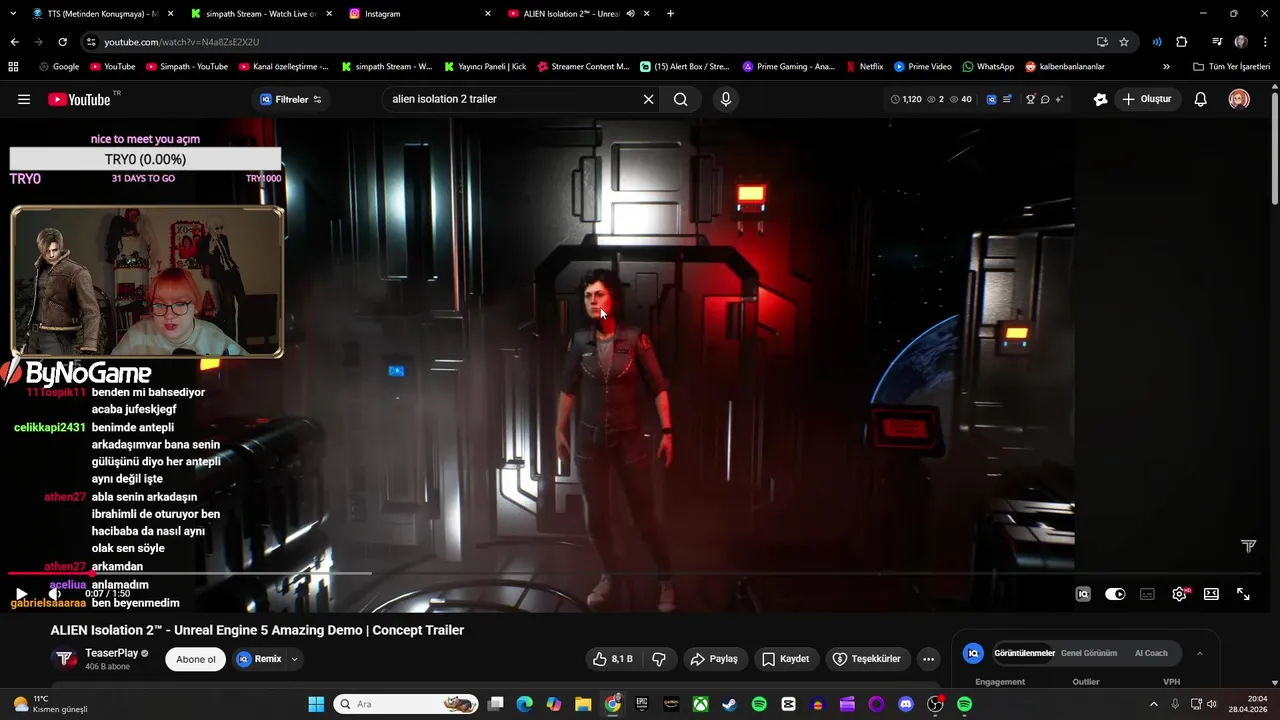The width and height of the screenshot is (1280, 720).
Task: Open a new browser tab
Action: coord(670,14)
